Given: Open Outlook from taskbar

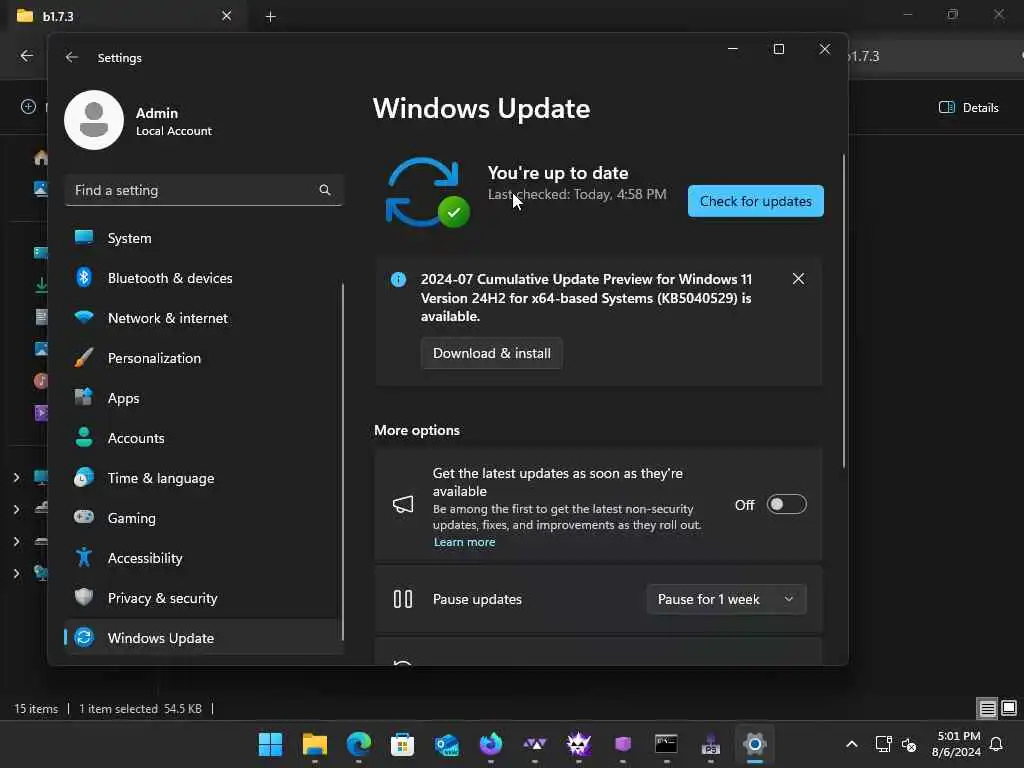Looking at the screenshot, I should pos(447,744).
